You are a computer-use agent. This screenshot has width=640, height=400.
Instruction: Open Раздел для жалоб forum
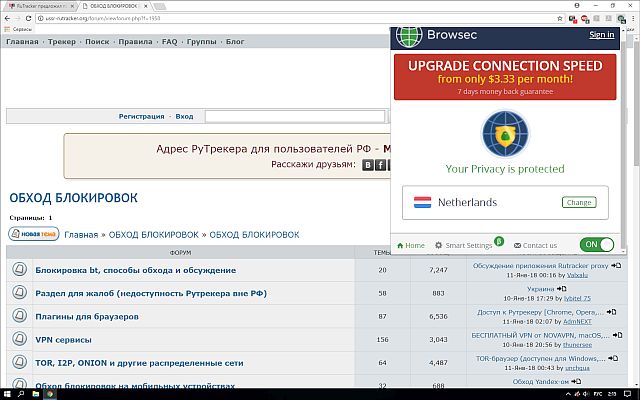tap(151, 293)
